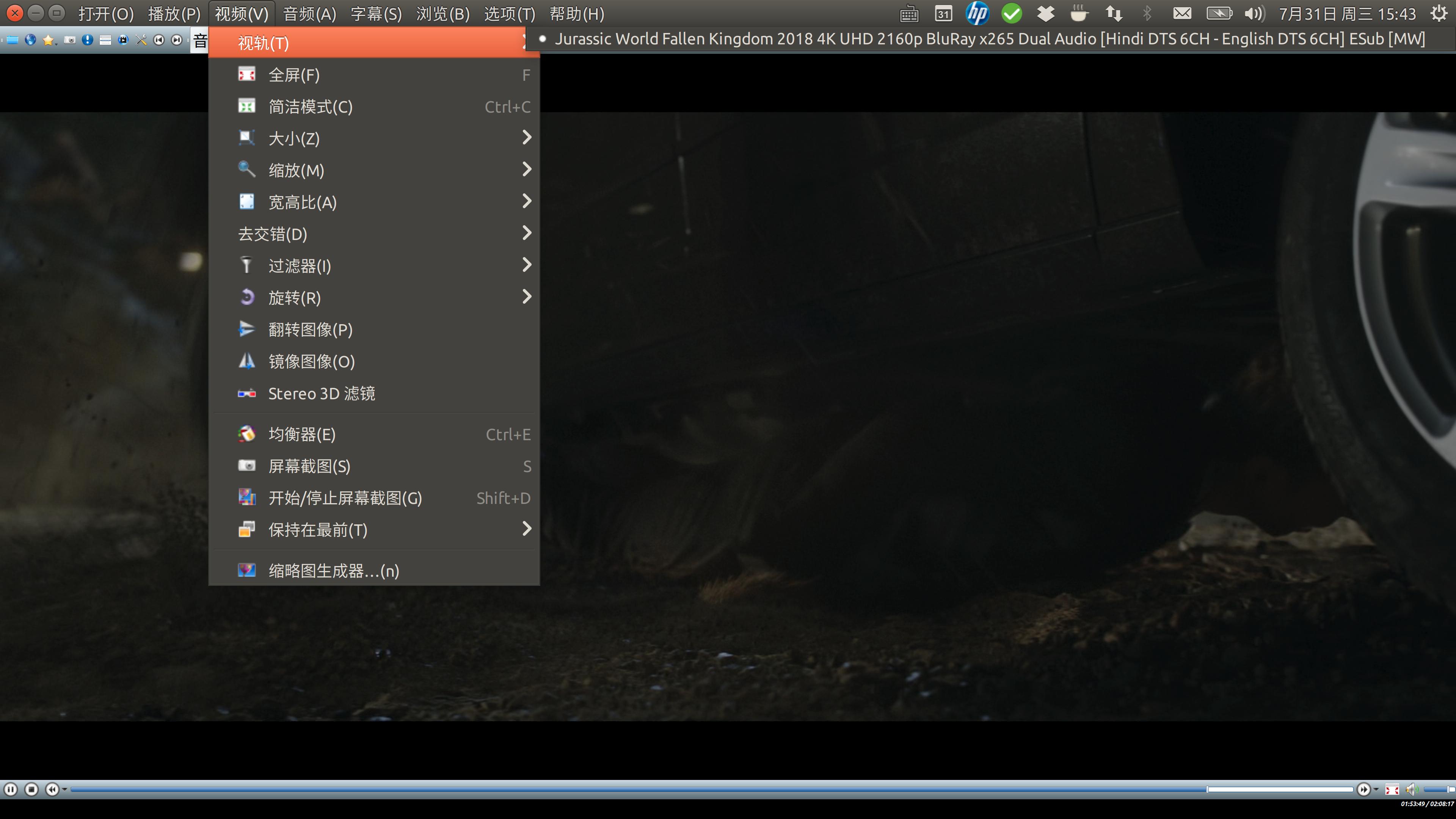Open the fast-forward options dropdown arrow

[1376, 789]
